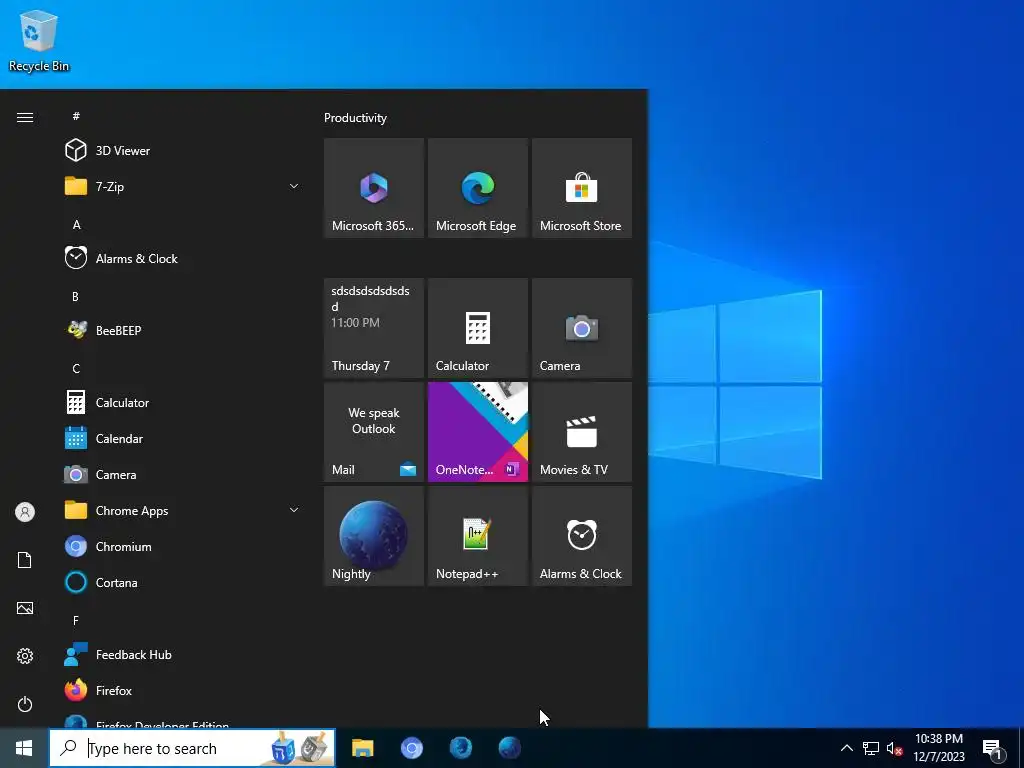Click the letter F section header
Viewport: 1024px width, 768px height.
(x=76, y=620)
